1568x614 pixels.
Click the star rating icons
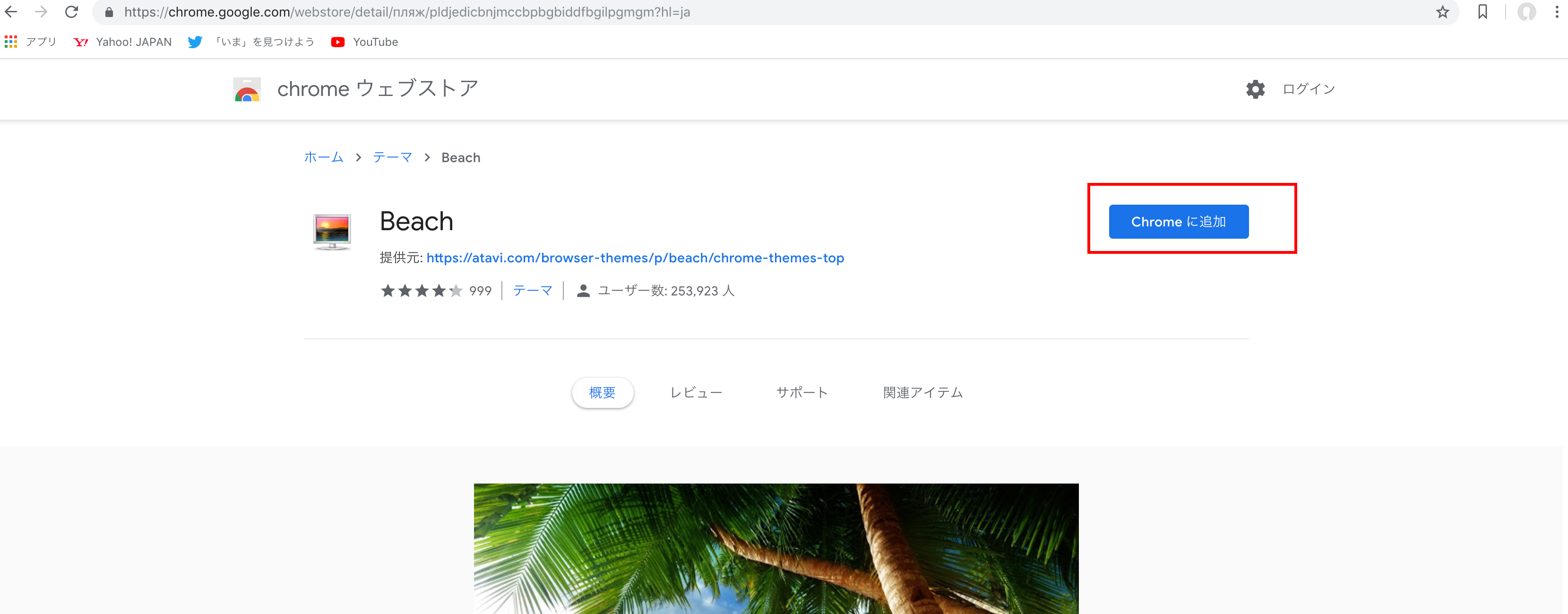click(421, 291)
